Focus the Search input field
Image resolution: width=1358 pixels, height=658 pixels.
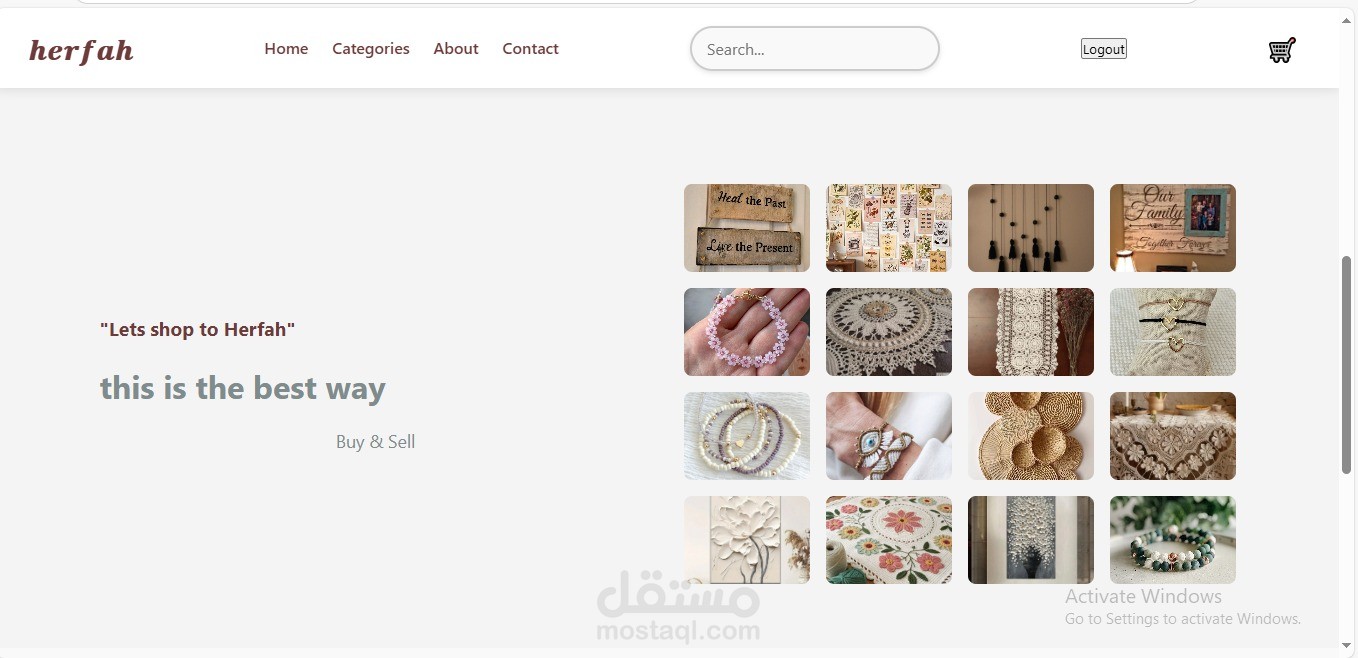pyautogui.click(x=815, y=49)
